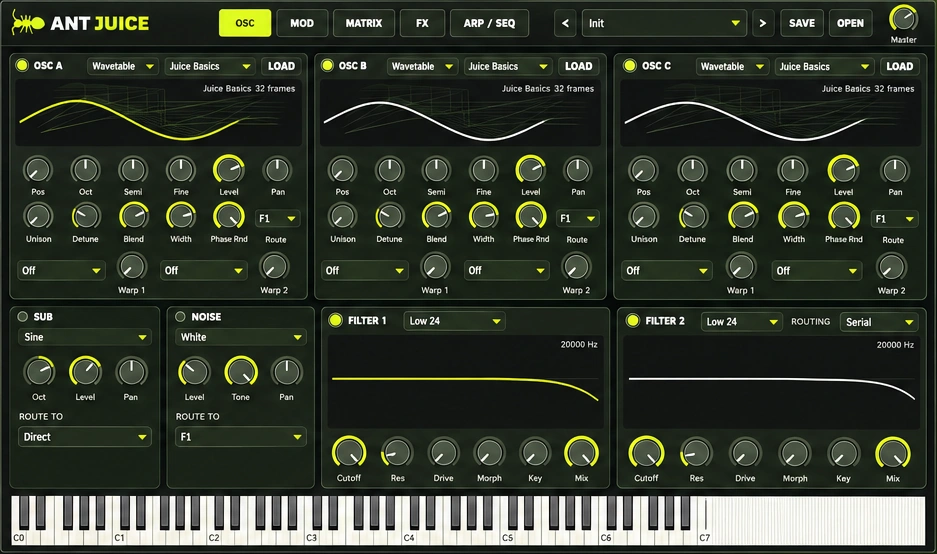The height and width of the screenshot is (554, 937).
Task: Click OSC C Unison knob
Action: click(644, 217)
